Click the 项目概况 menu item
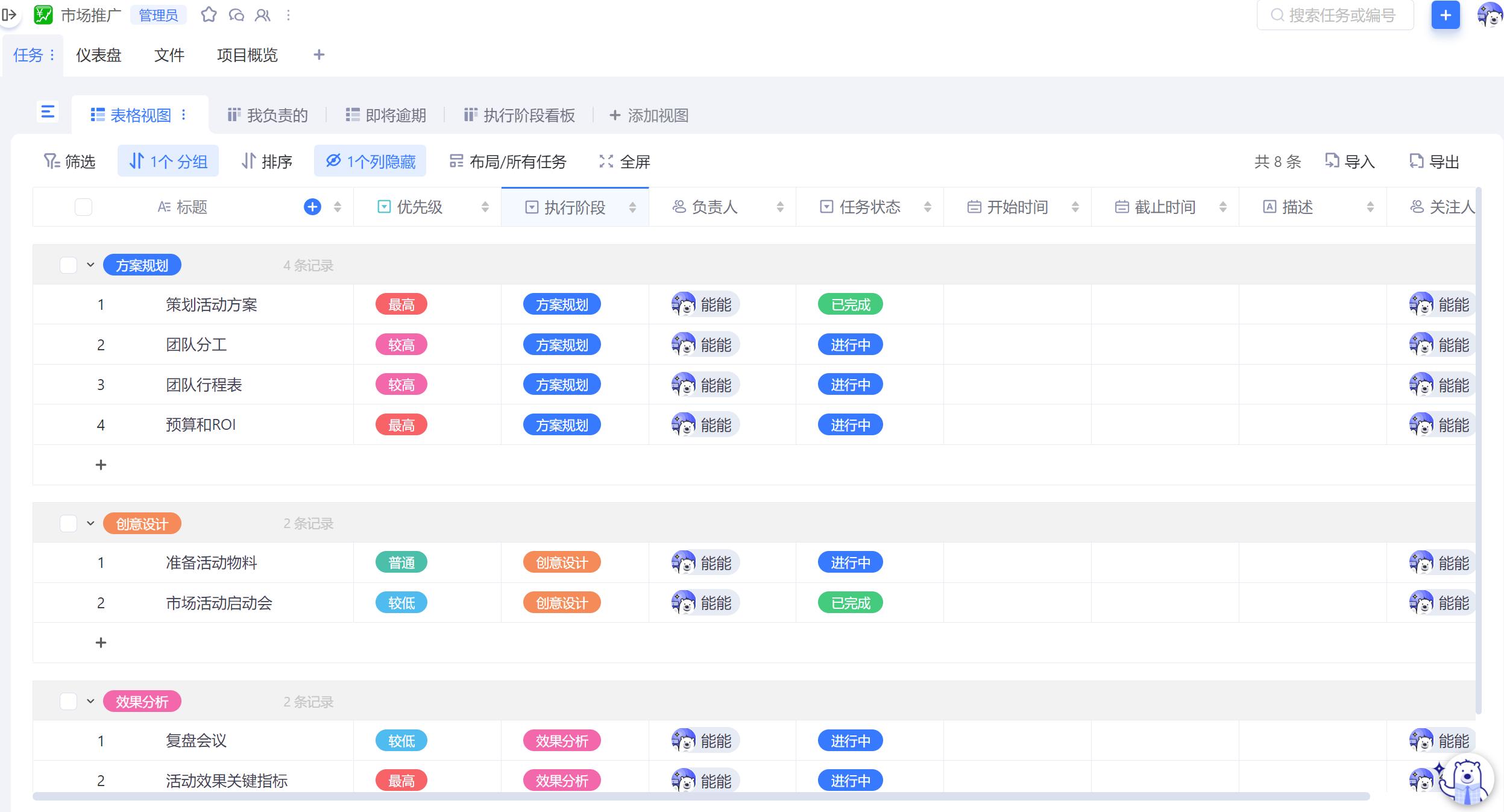The height and width of the screenshot is (812, 1504). (246, 55)
